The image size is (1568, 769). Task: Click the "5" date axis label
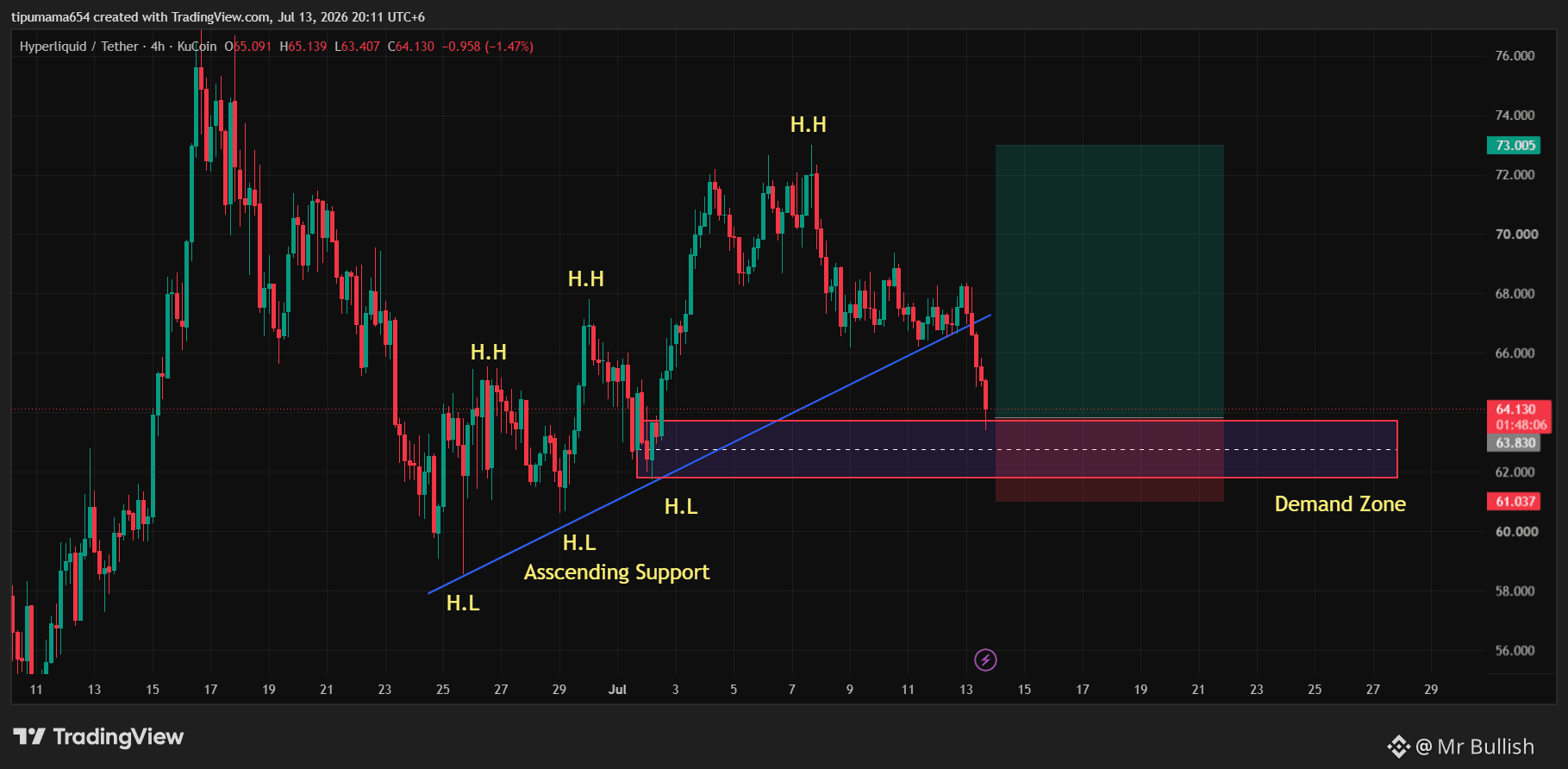click(734, 690)
